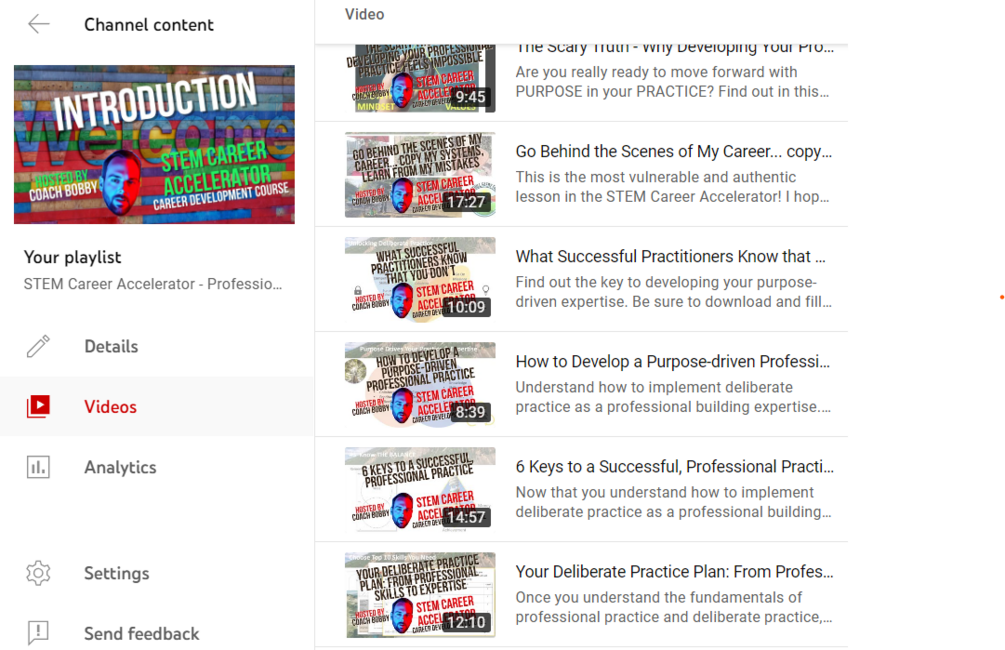This screenshot has width=1005, height=650.
Task: Open 'Your Deliberate Practice Plan' title
Action: 674,572
